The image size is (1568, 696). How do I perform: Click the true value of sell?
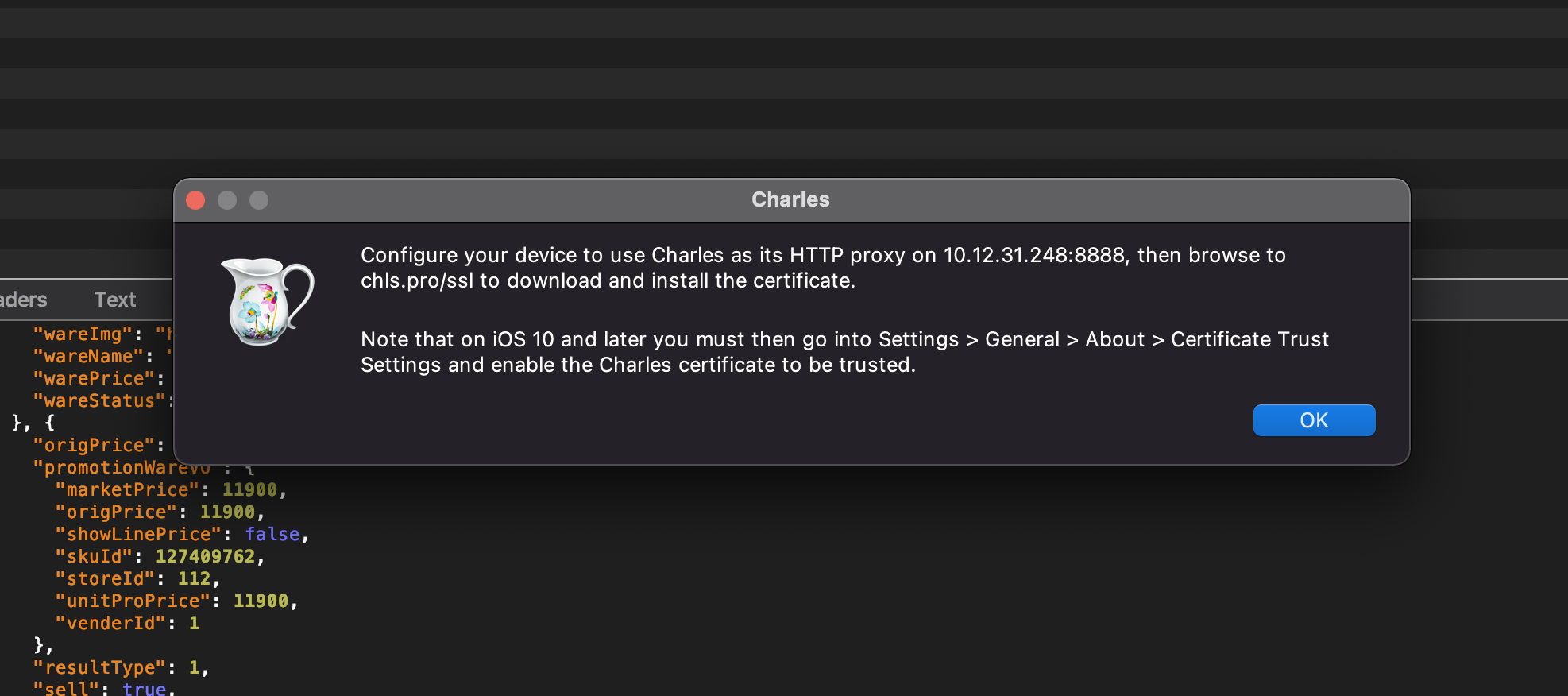point(145,688)
